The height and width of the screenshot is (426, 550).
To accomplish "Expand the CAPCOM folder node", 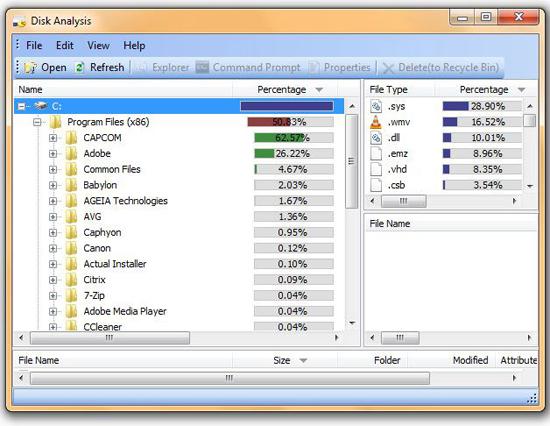I will pyautogui.click(x=53, y=138).
